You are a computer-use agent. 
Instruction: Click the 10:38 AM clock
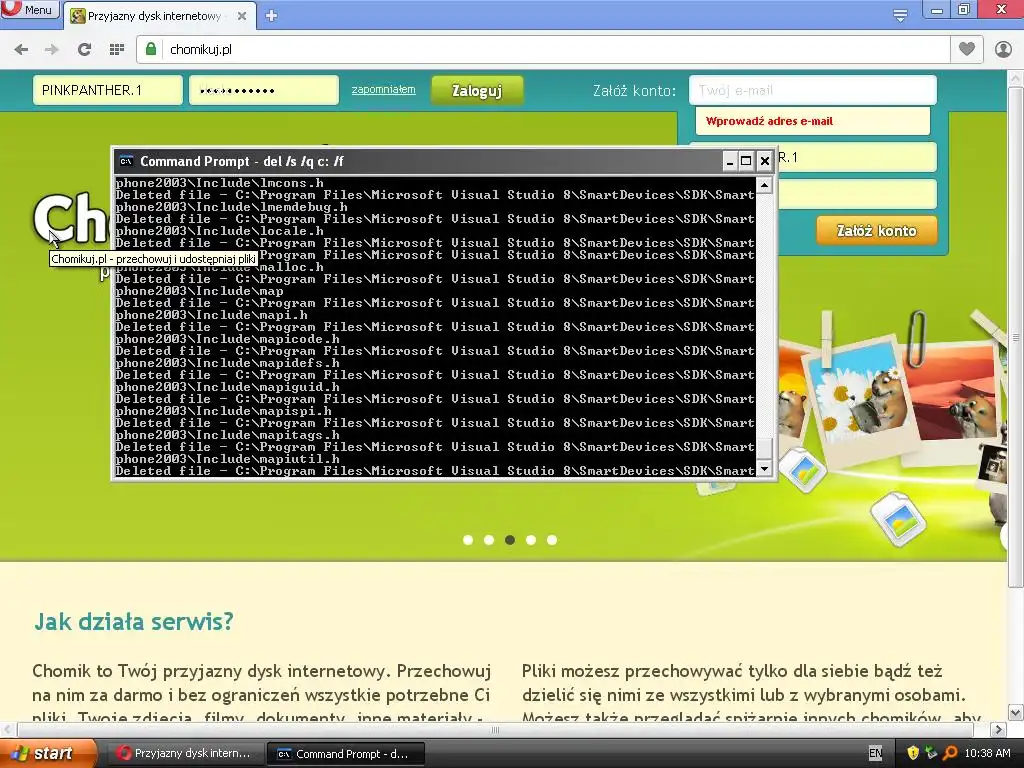pyautogui.click(x=987, y=754)
